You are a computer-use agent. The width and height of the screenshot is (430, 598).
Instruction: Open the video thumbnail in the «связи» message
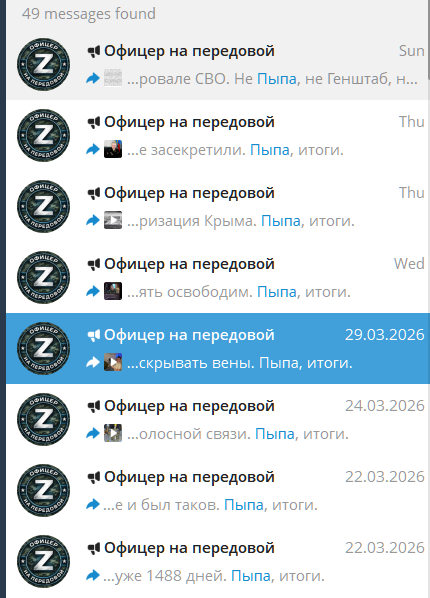[113, 433]
